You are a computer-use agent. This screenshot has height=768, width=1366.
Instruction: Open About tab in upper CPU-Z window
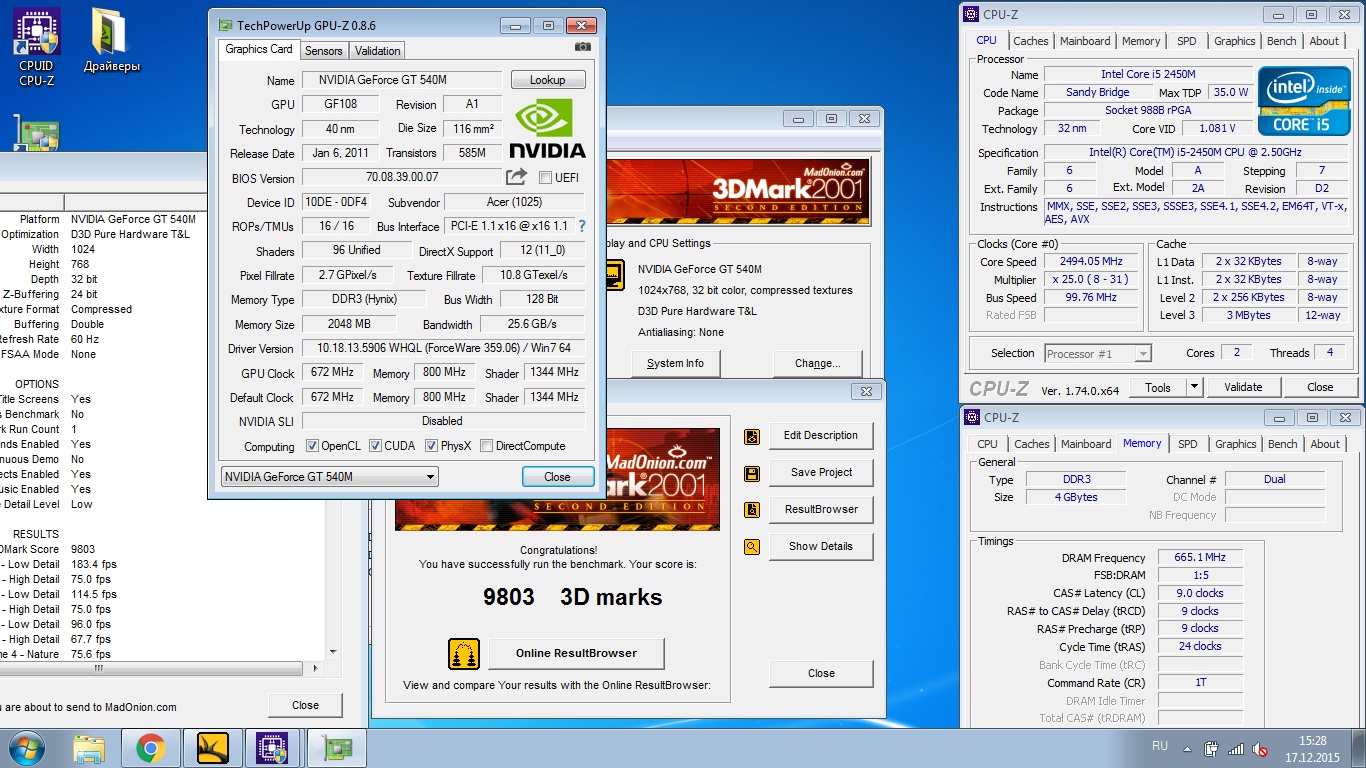pyautogui.click(x=1324, y=41)
